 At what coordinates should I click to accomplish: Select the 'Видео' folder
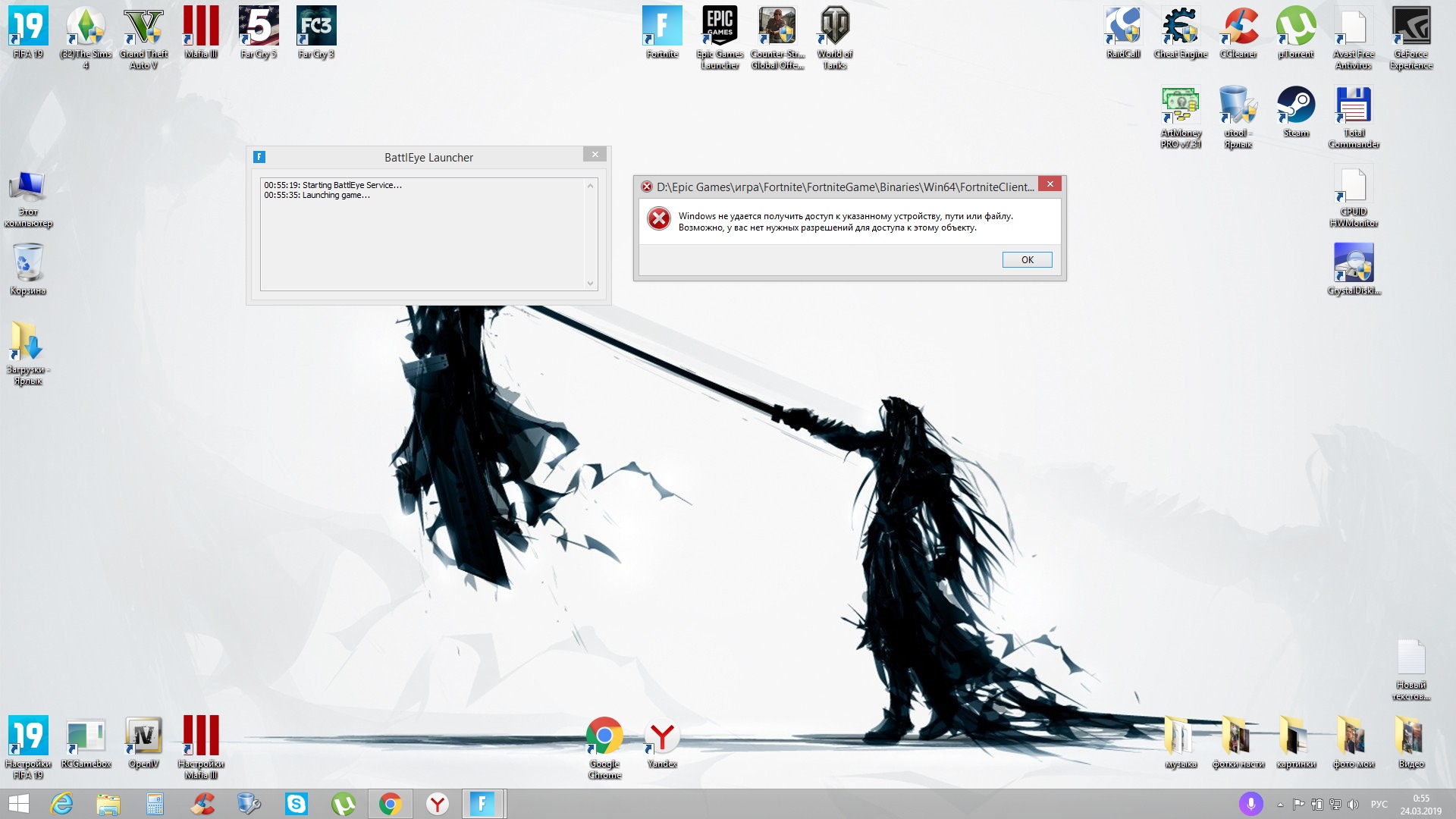(x=1411, y=742)
